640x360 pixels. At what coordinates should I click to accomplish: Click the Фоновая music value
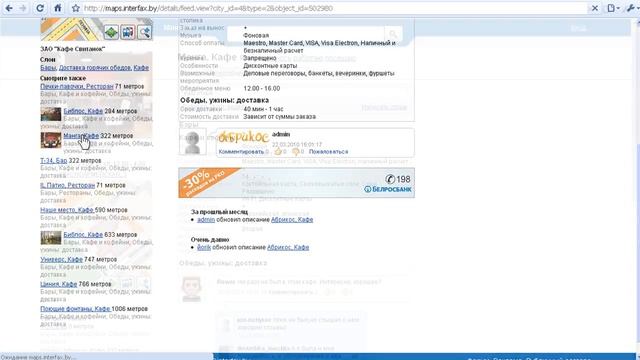point(256,36)
